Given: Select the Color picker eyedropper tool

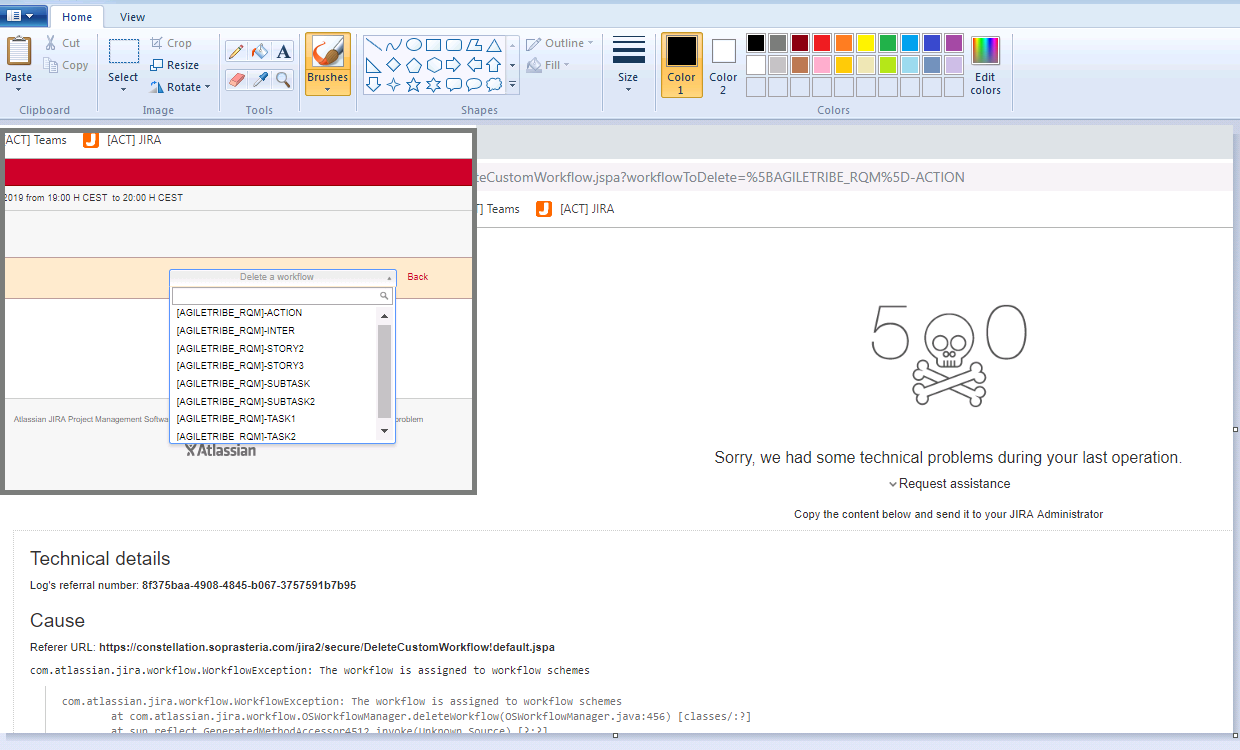Looking at the screenshot, I should coord(260,78).
